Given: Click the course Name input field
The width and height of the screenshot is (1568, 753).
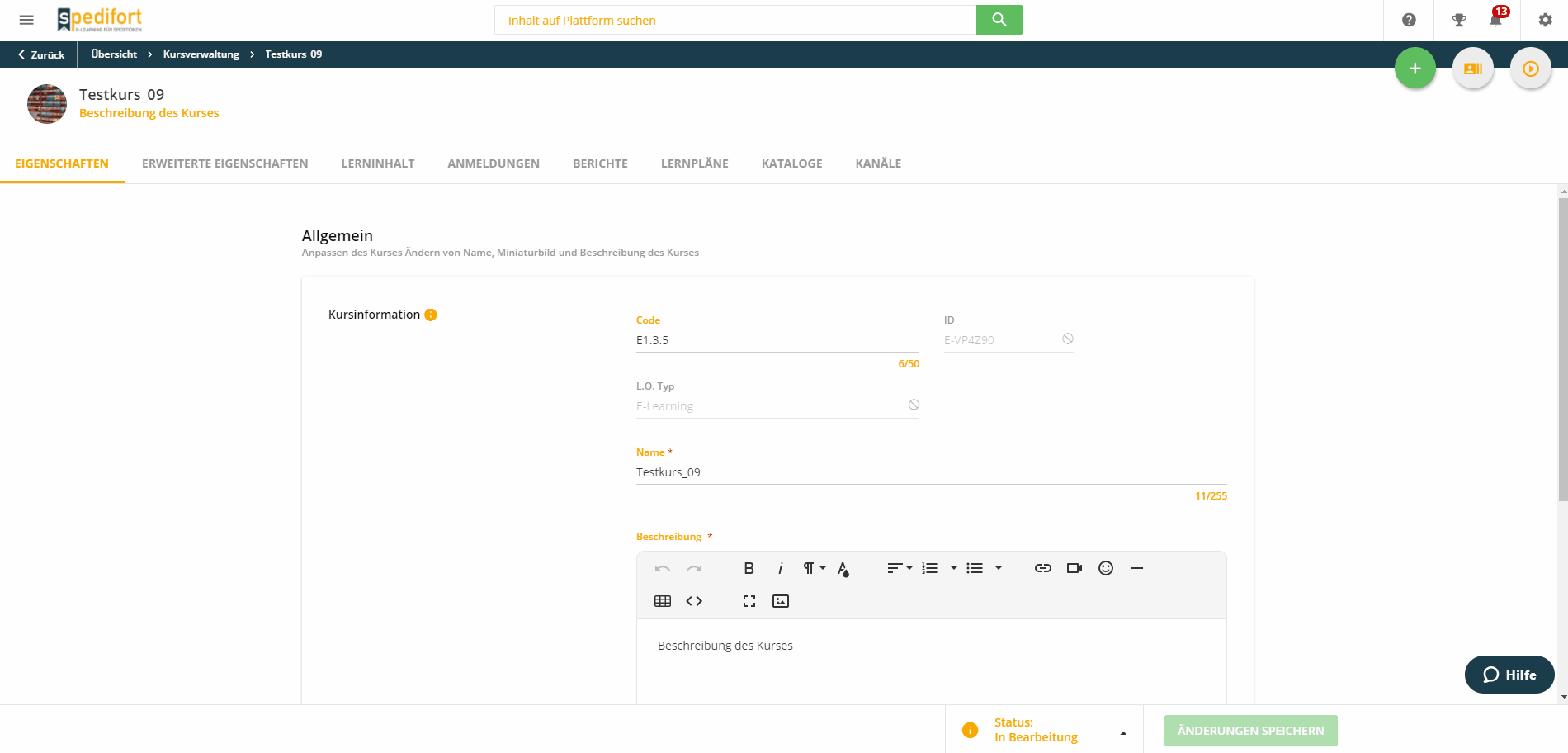Looking at the screenshot, I should click(x=930, y=472).
